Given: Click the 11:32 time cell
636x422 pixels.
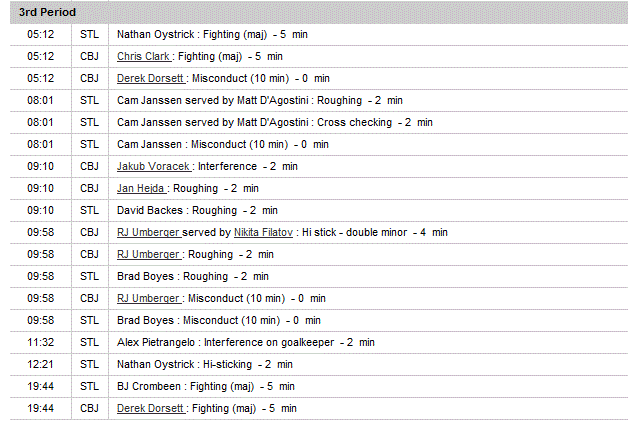Looking at the screenshot, I should click(x=41, y=342).
